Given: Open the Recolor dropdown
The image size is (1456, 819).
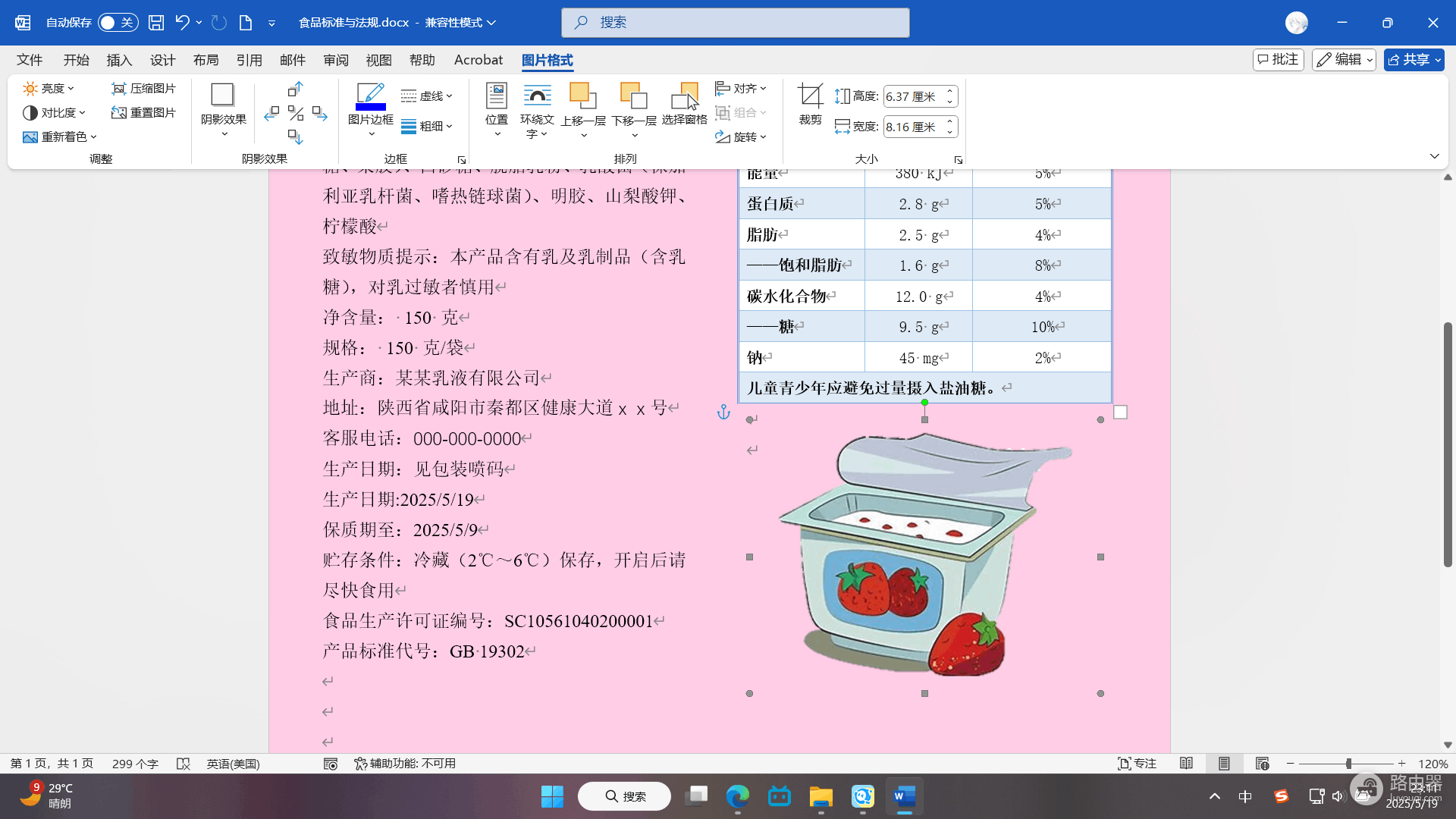Looking at the screenshot, I should click(x=60, y=137).
